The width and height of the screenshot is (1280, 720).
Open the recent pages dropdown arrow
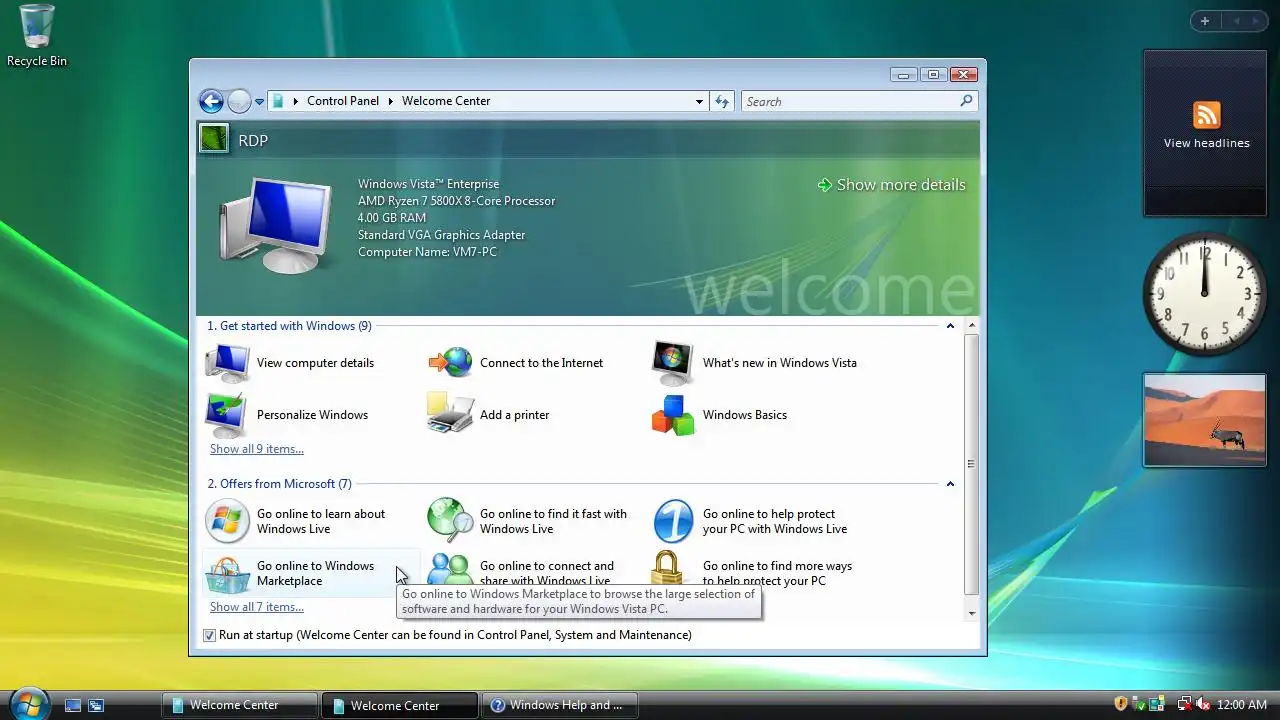tap(259, 102)
